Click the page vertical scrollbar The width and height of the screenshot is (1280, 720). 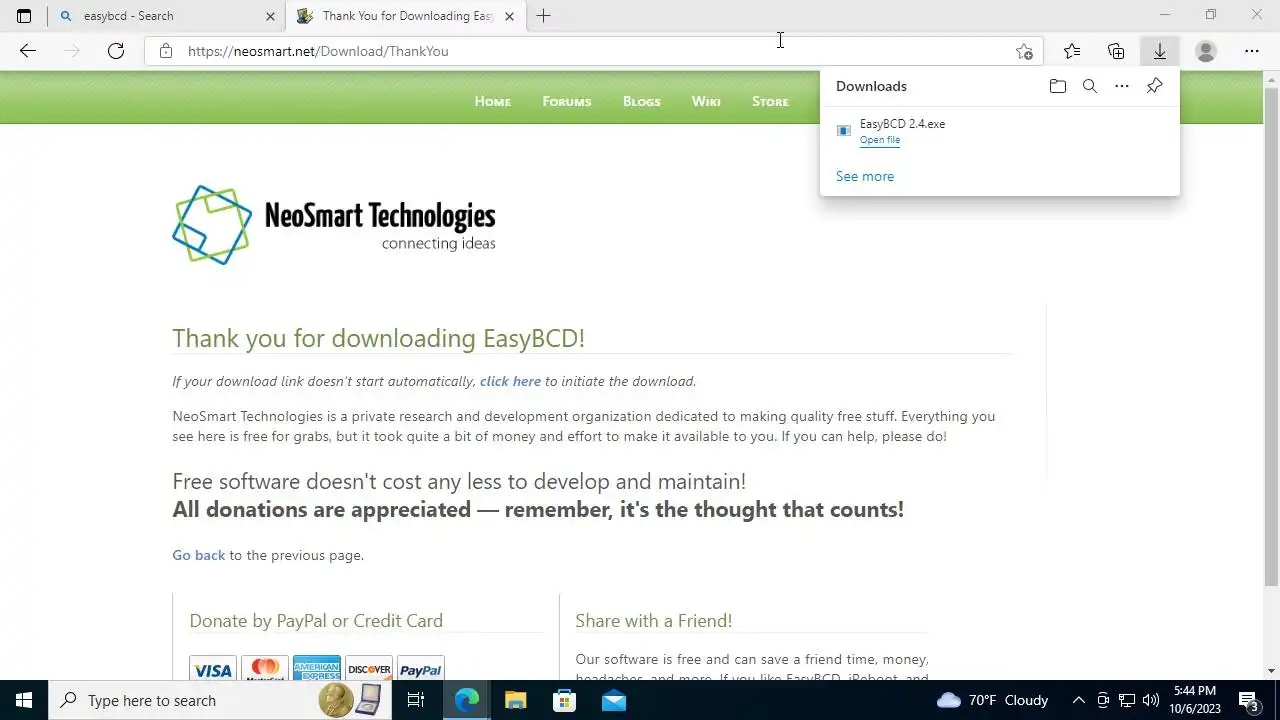click(1271, 336)
